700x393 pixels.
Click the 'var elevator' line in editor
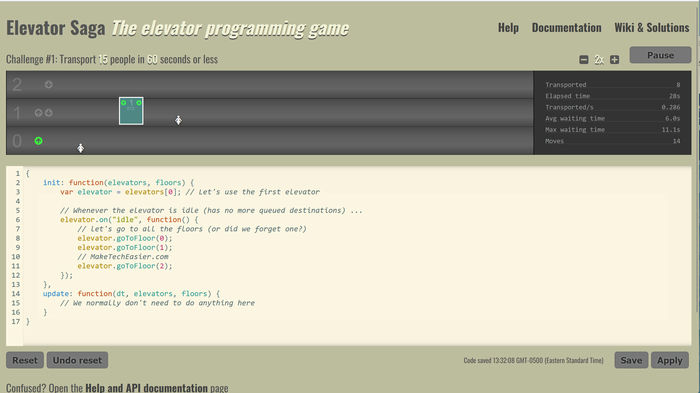coord(190,192)
